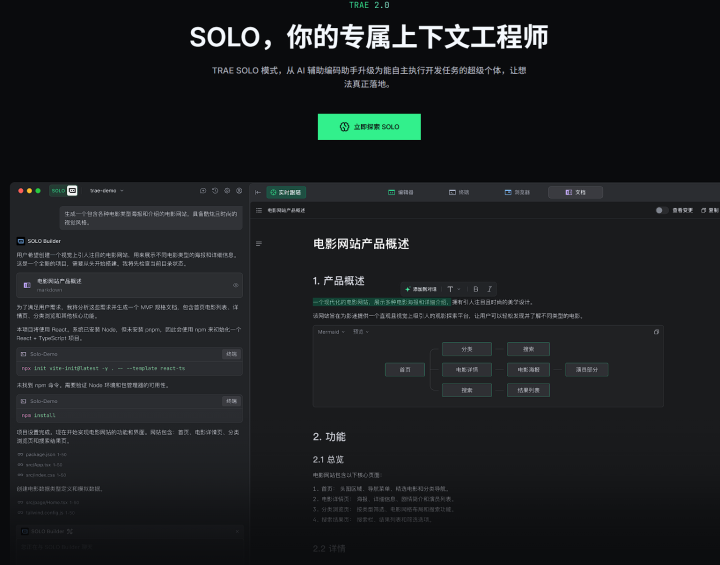Click the user profile icon
This screenshot has height=565, width=720.
pyautogui.click(x=239, y=190)
